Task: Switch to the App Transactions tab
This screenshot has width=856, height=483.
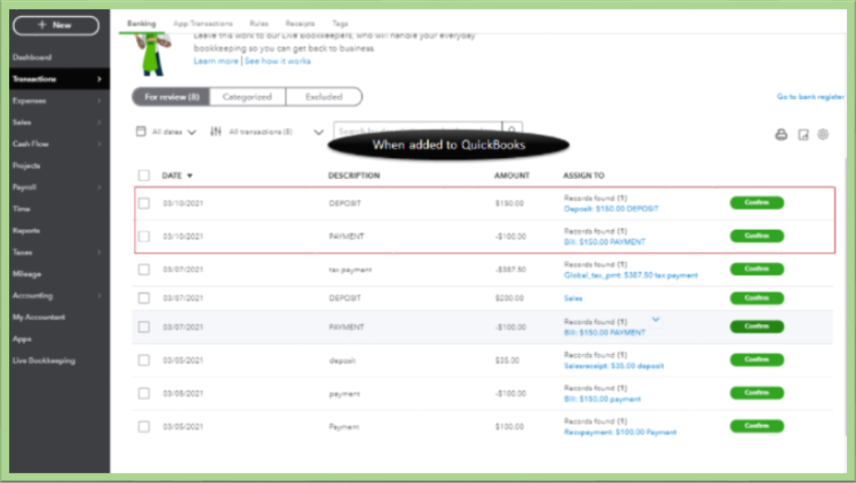Action: 203,23
